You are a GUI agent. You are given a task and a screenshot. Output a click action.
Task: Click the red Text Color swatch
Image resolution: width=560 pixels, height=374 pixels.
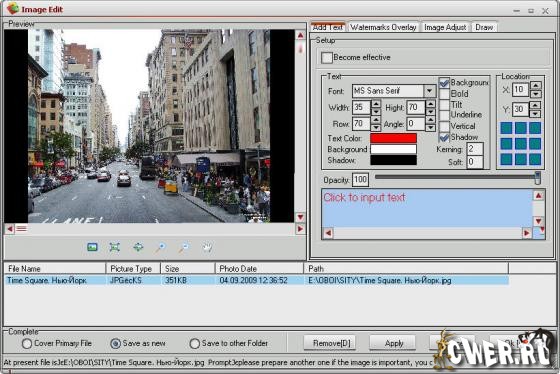pos(393,138)
